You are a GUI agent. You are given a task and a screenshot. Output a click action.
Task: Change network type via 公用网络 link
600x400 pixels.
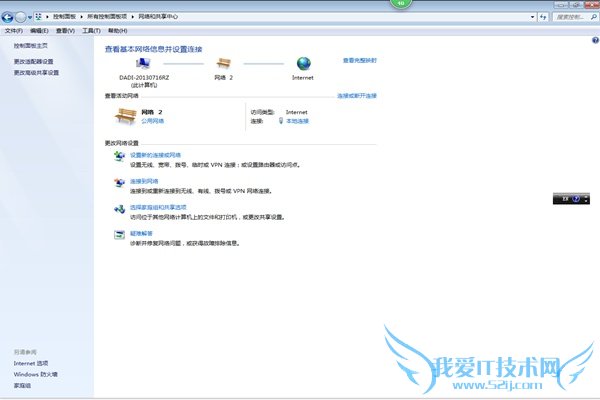click(x=152, y=121)
